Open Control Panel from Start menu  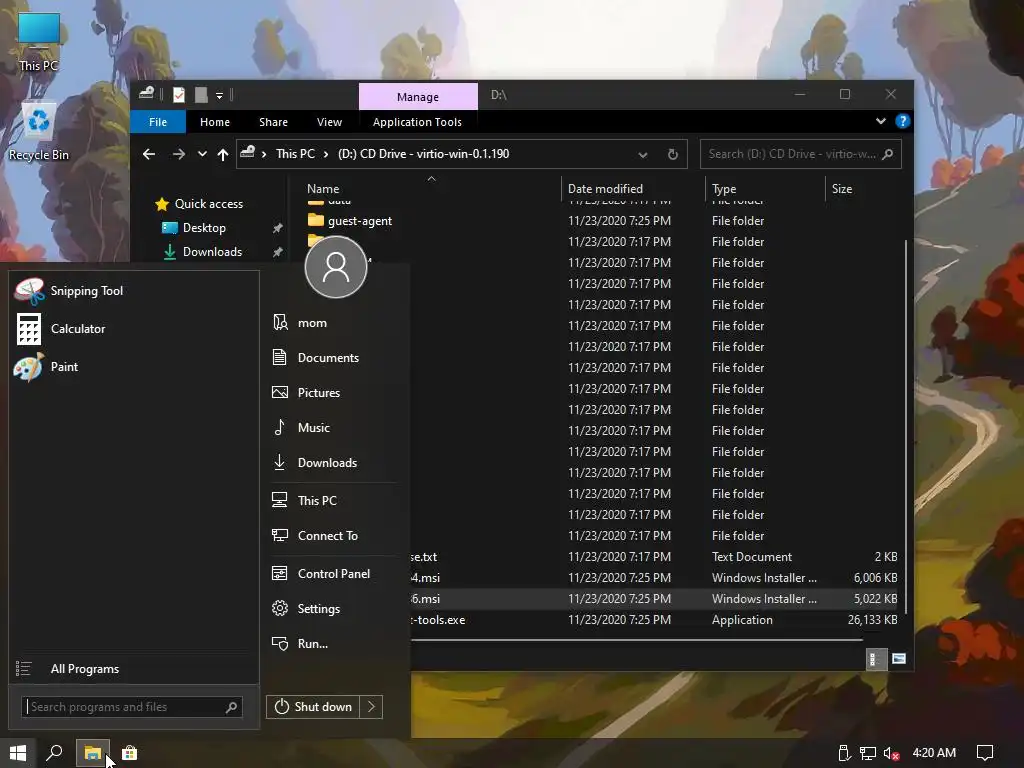click(x=334, y=573)
